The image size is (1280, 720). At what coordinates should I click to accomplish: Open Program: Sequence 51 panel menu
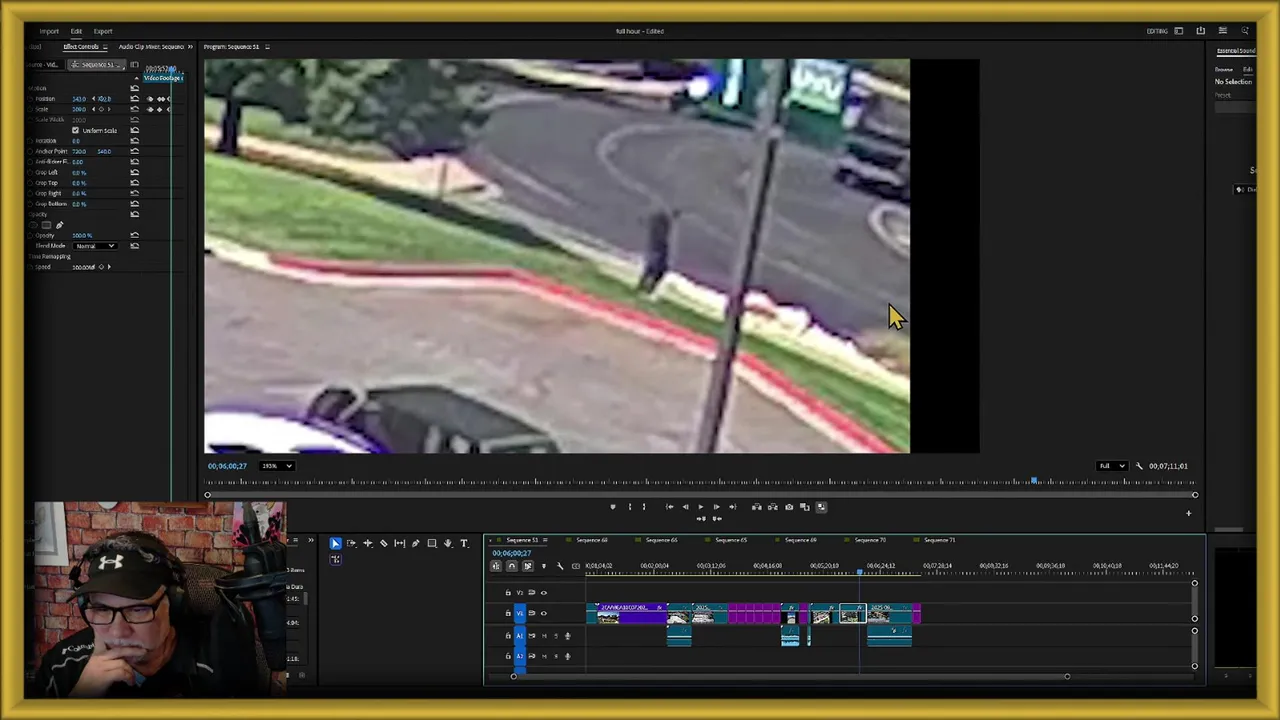tap(267, 47)
